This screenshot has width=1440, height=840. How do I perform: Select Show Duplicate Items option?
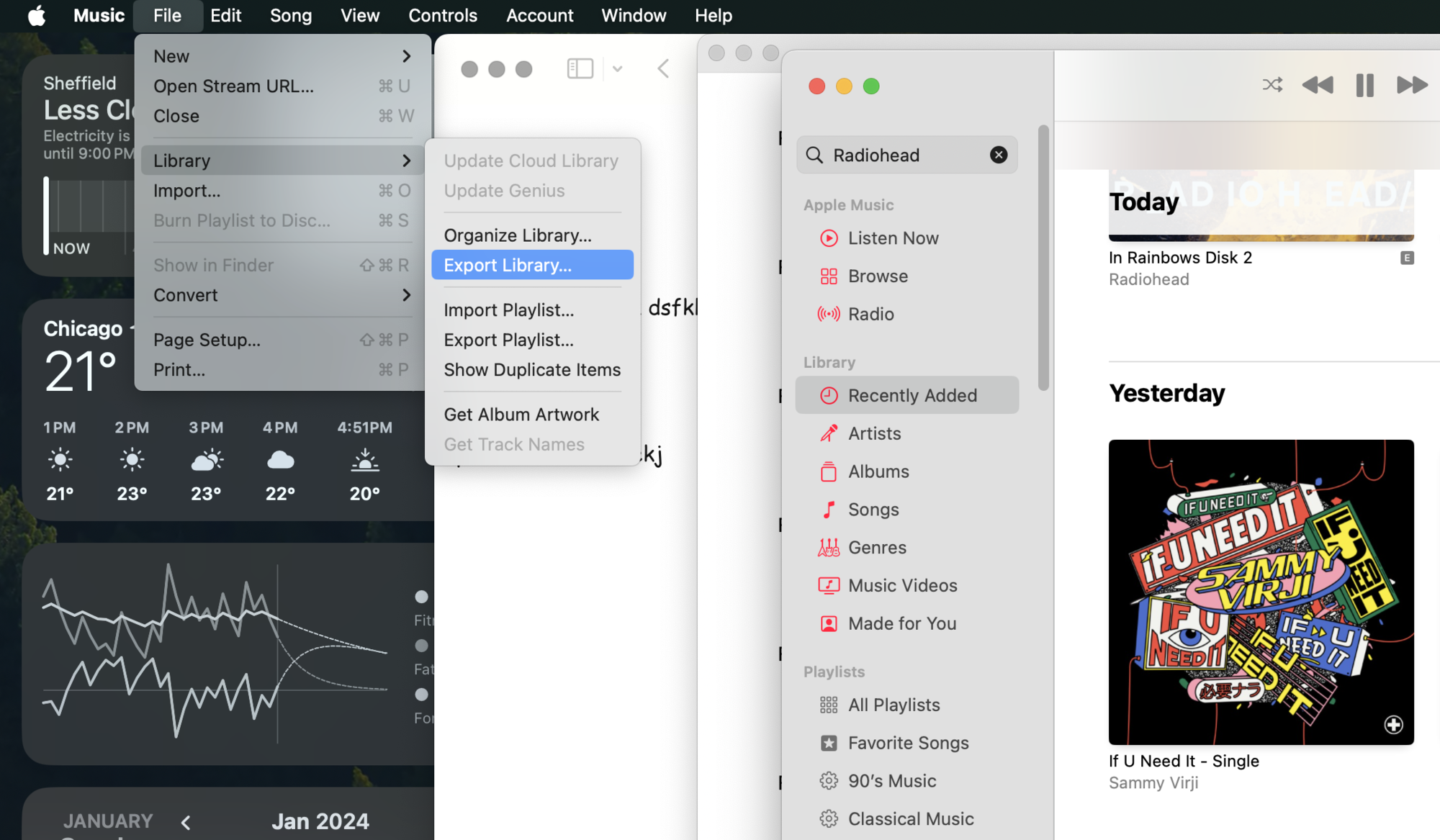532,369
